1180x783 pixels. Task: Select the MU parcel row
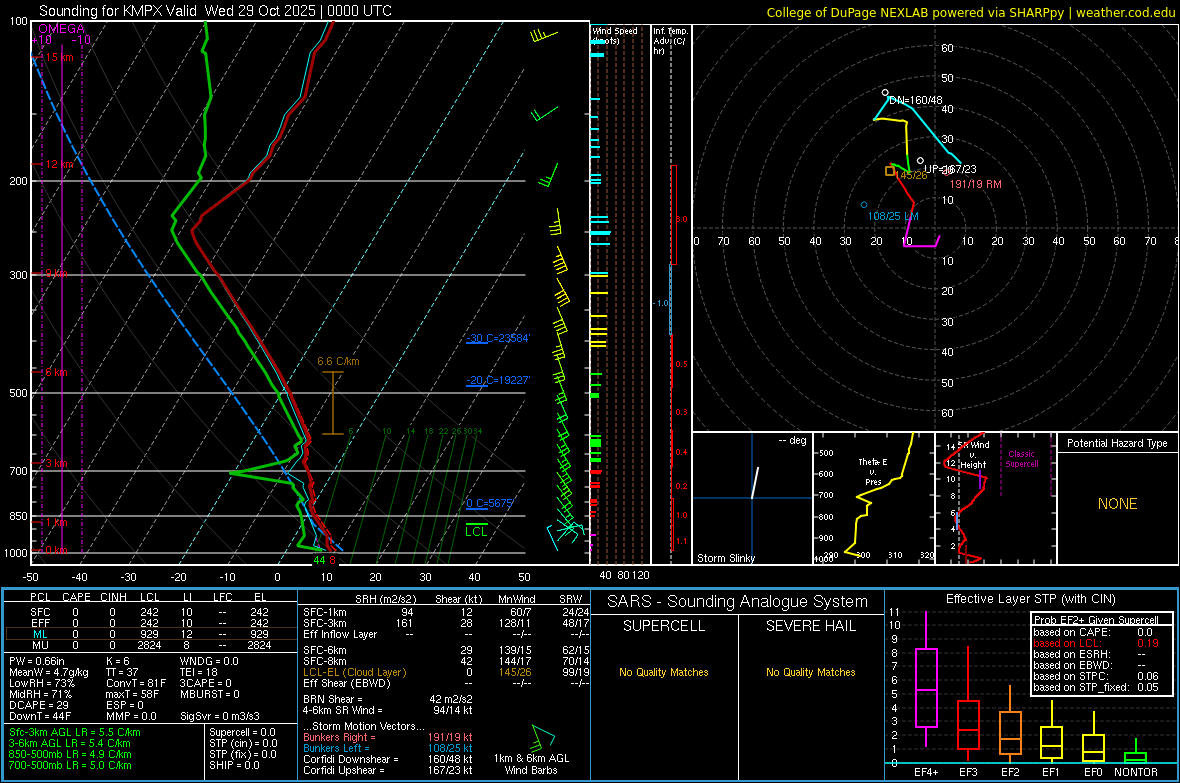click(151, 645)
